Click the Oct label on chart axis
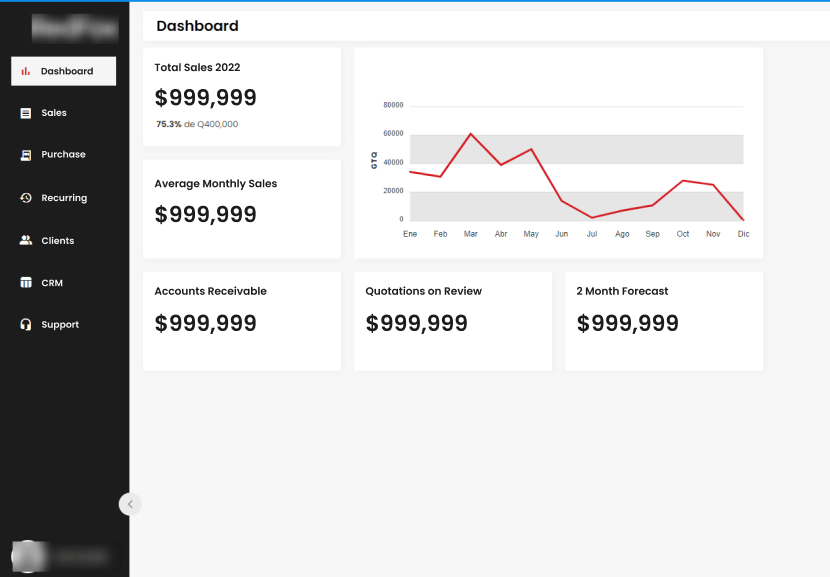The width and height of the screenshot is (830, 577). click(683, 234)
